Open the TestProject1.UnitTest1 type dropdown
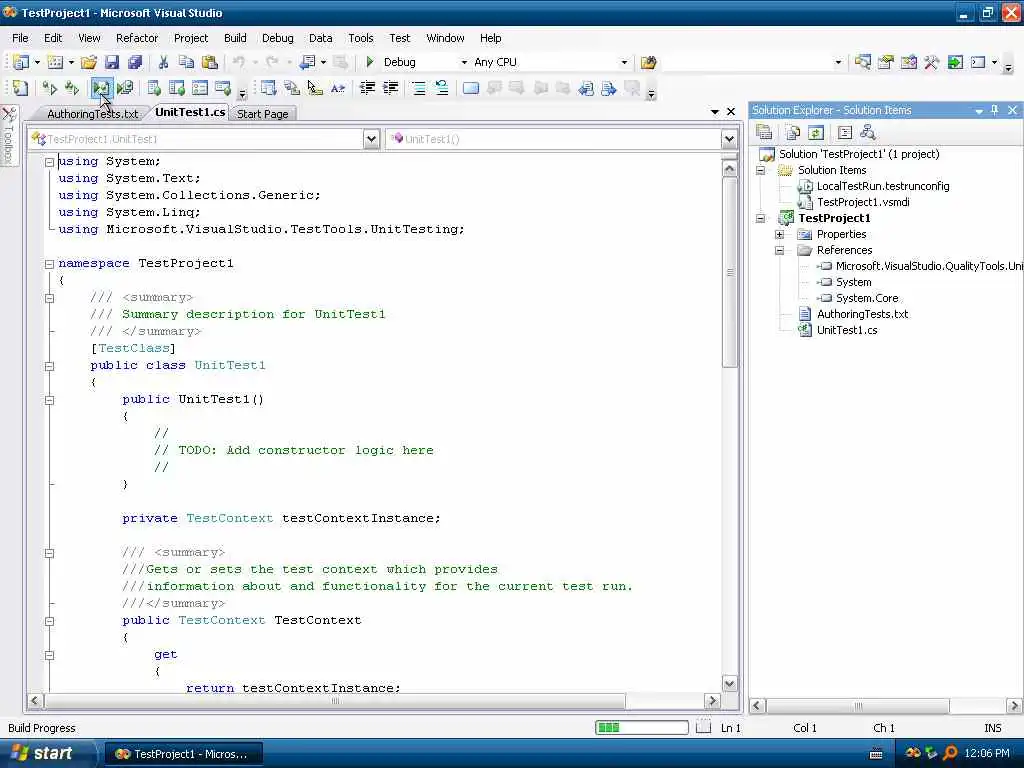The height and width of the screenshot is (768, 1024). (x=372, y=139)
